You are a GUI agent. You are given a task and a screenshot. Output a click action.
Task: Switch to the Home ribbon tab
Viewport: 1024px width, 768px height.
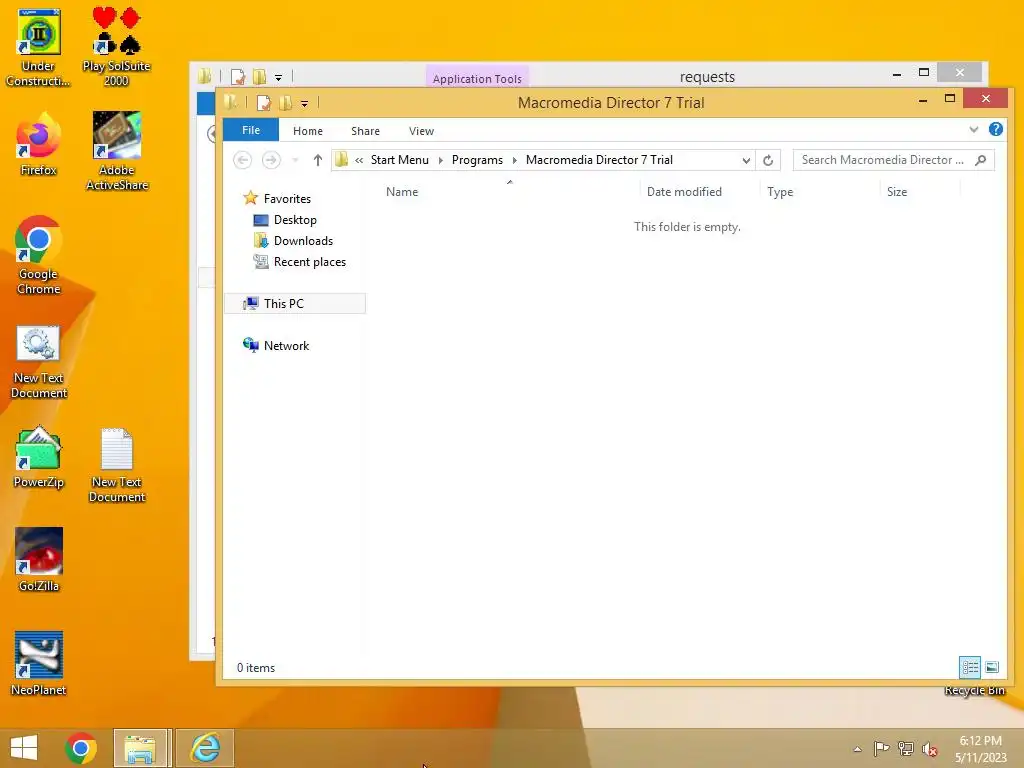click(x=308, y=131)
